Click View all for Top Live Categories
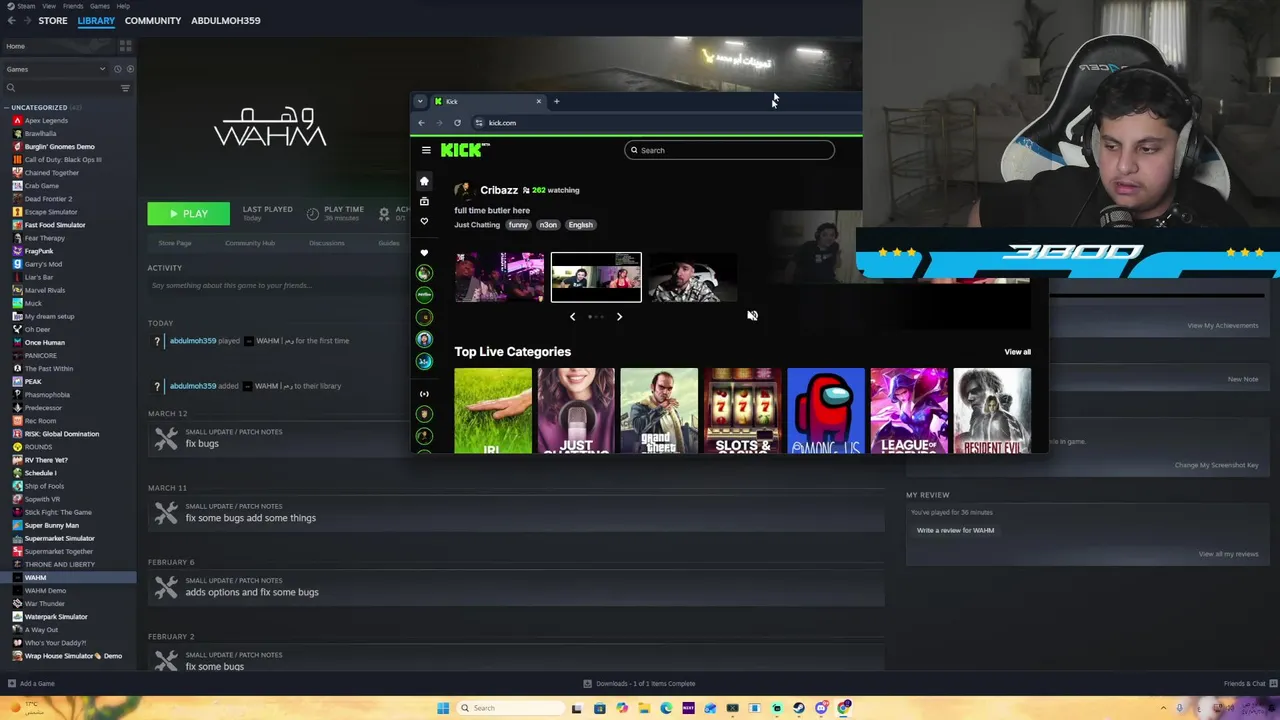The image size is (1280, 720). (x=1017, y=352)
